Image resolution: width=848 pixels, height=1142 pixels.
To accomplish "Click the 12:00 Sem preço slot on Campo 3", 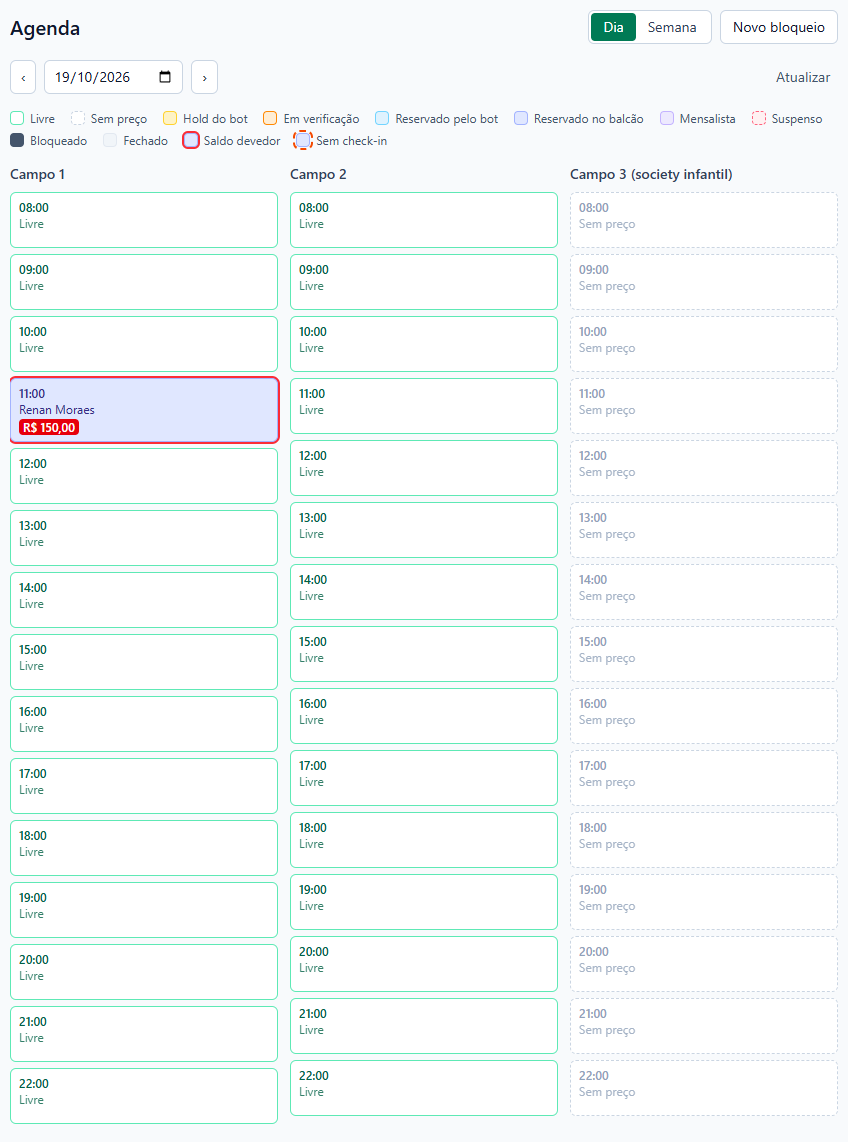I will 704,468.
